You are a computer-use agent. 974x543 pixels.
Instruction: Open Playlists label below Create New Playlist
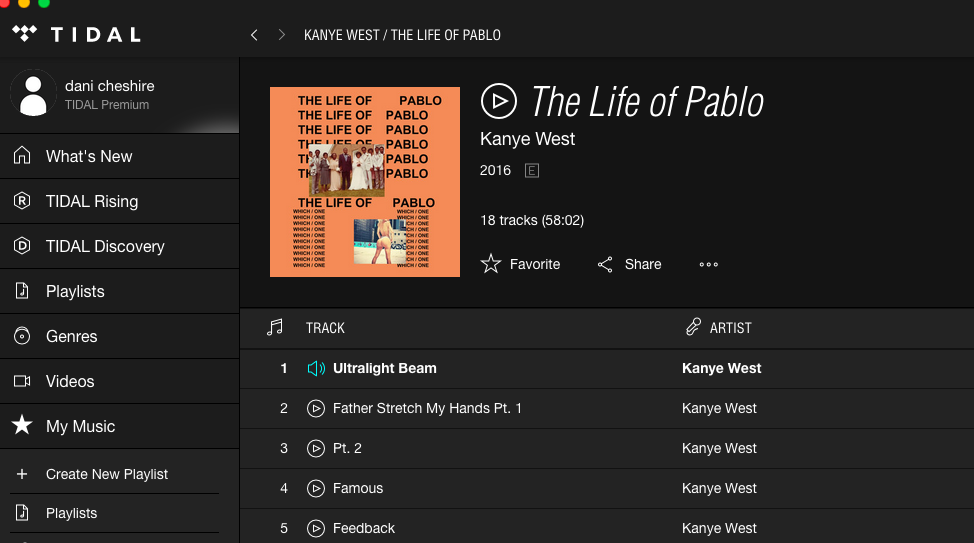point(71,513)
